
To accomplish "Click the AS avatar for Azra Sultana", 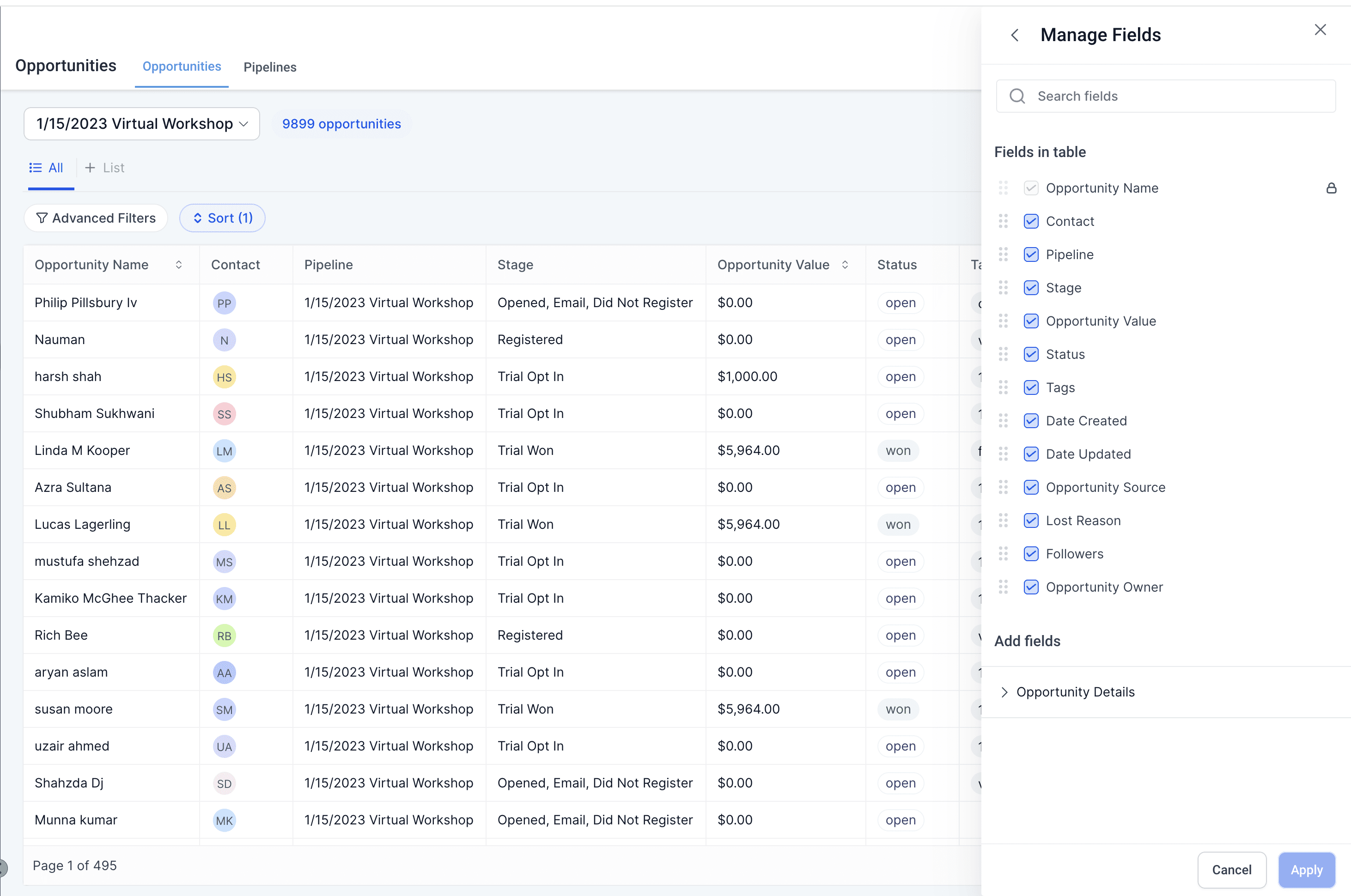I will [224, 487].
